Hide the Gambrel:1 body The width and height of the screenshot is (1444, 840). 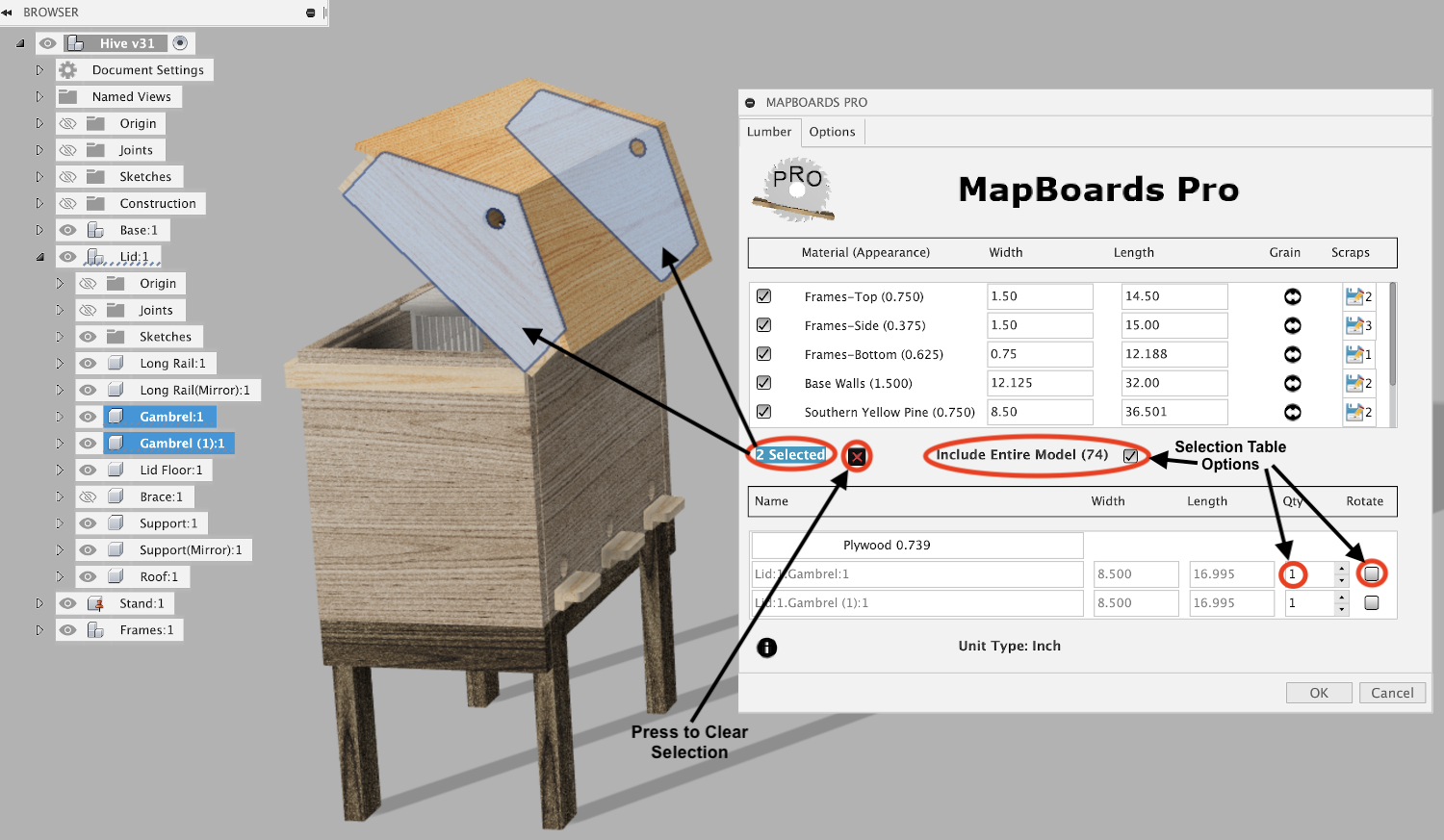(88, 417)
